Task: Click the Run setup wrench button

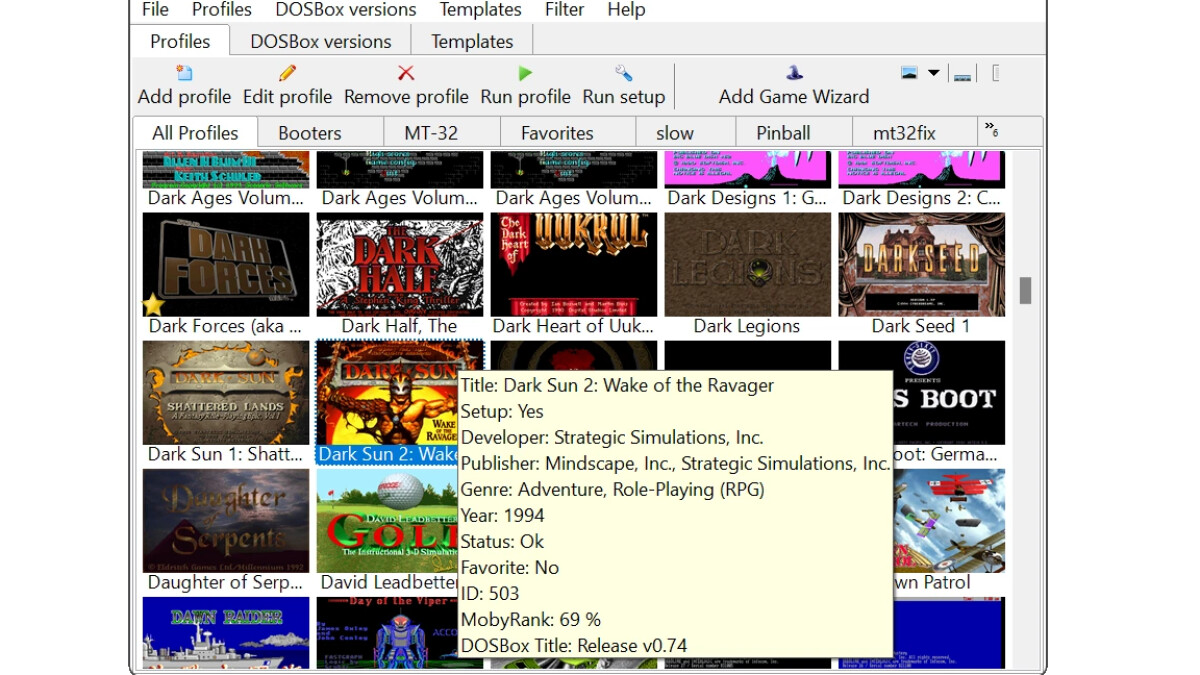Action: (x=623, y=85)
